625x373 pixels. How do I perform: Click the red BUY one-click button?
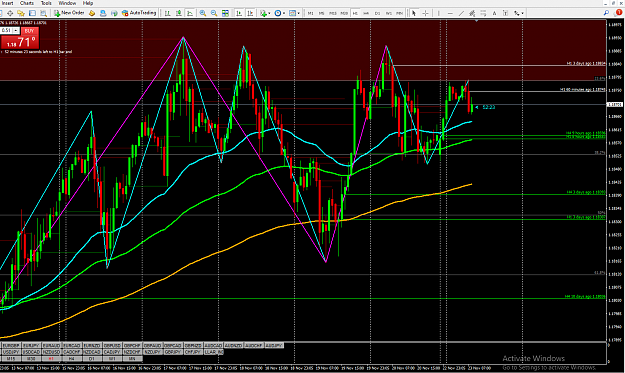coord(29,31)
